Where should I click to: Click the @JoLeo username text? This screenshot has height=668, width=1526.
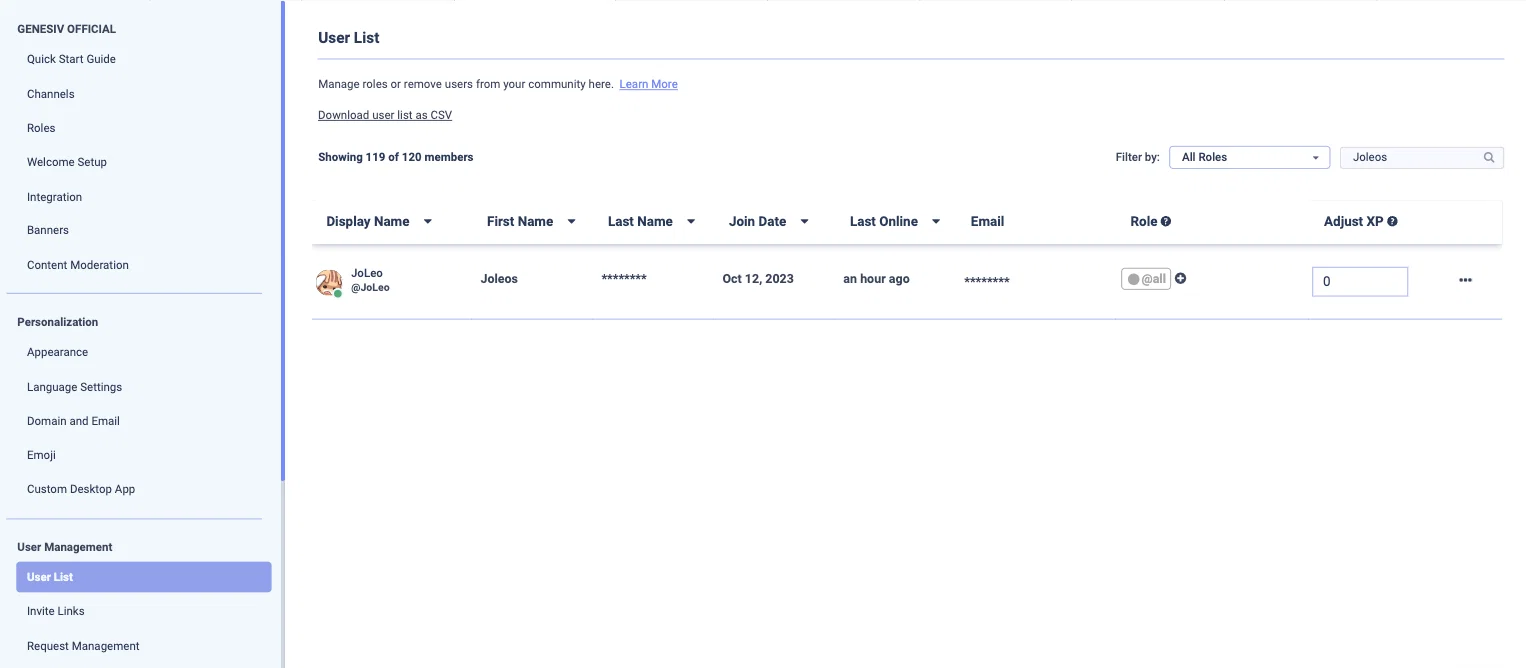(370, 288)
